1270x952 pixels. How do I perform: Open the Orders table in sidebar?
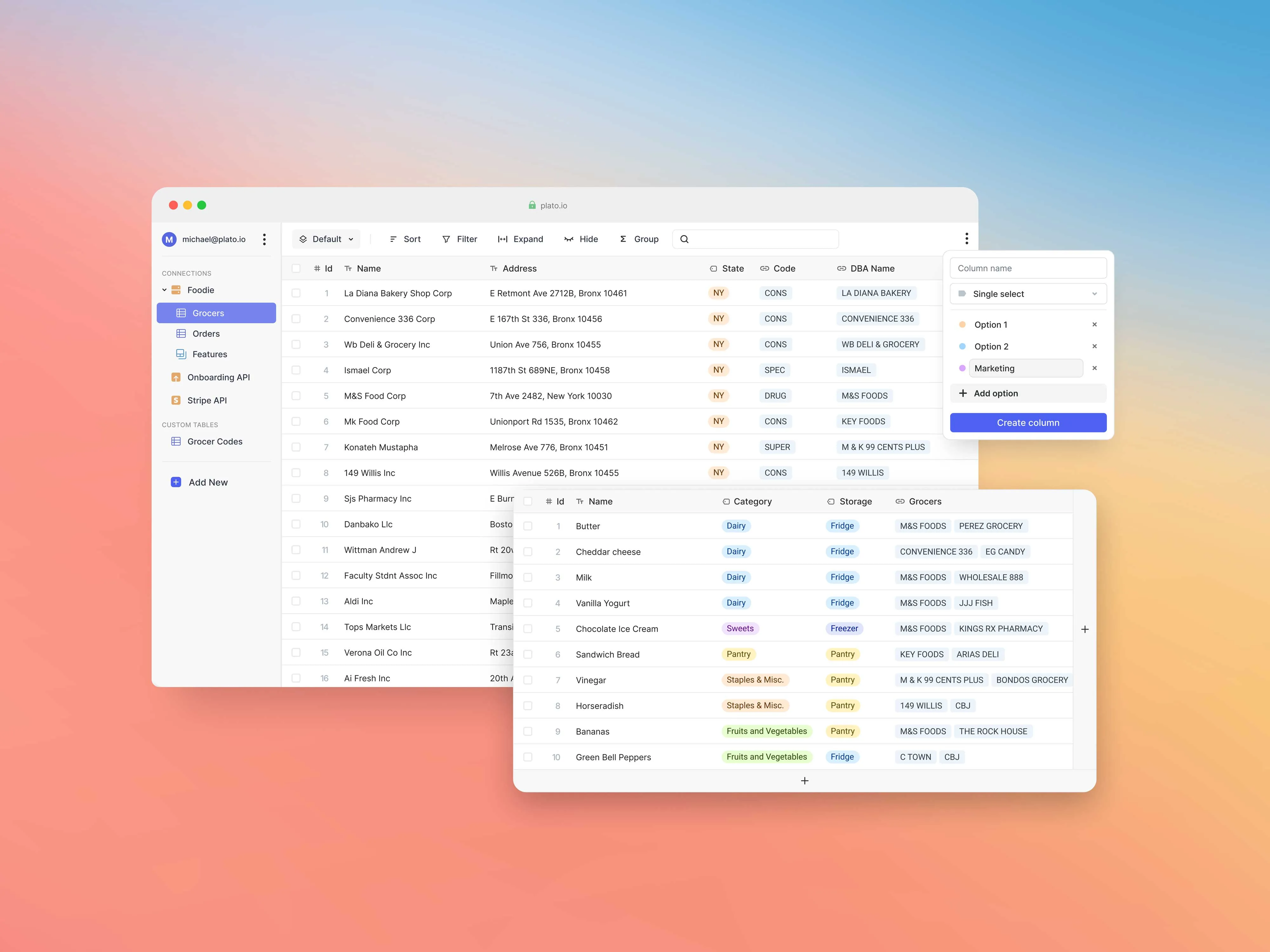pyautogui.click(x=205, y=334)
